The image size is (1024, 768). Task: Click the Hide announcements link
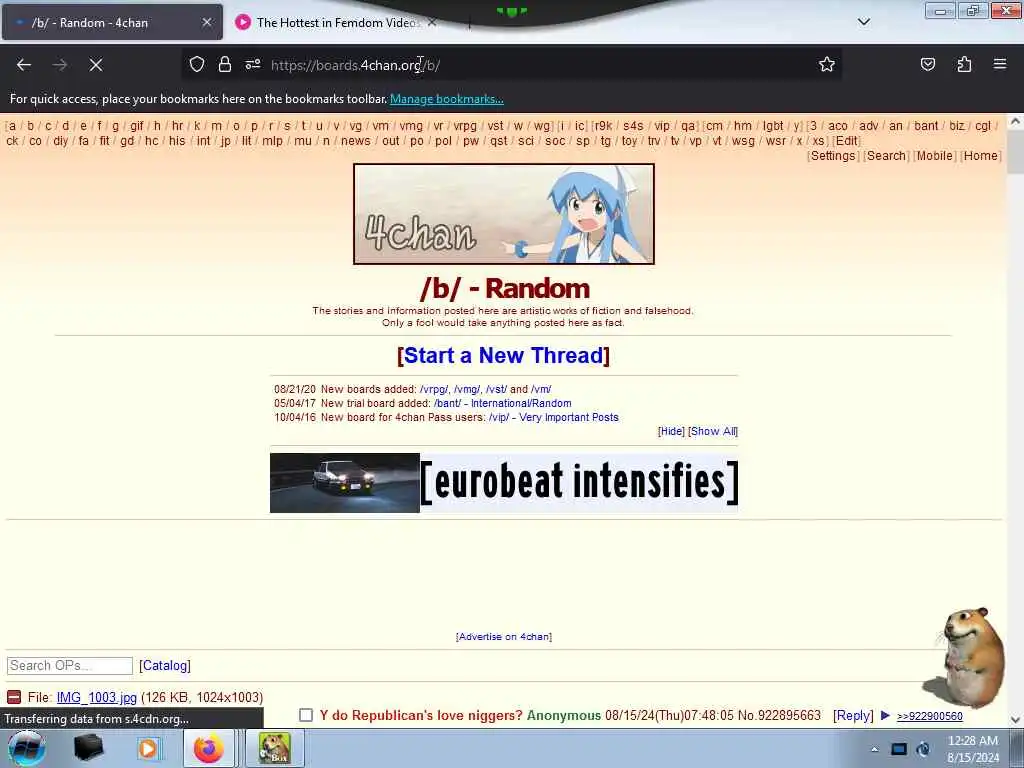(671, 431)
